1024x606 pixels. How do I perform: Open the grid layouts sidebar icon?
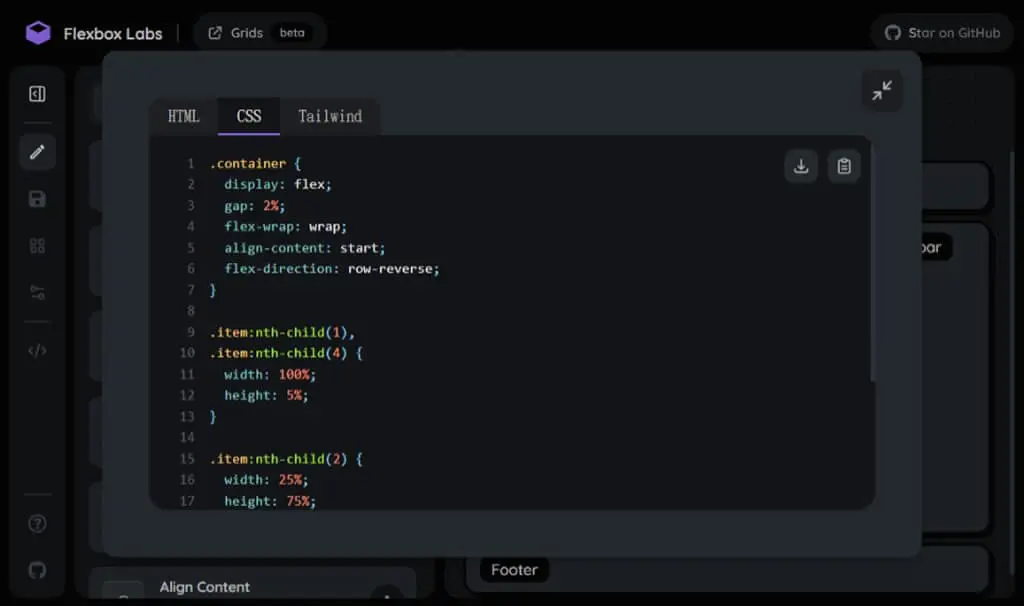tap(37, 246)
